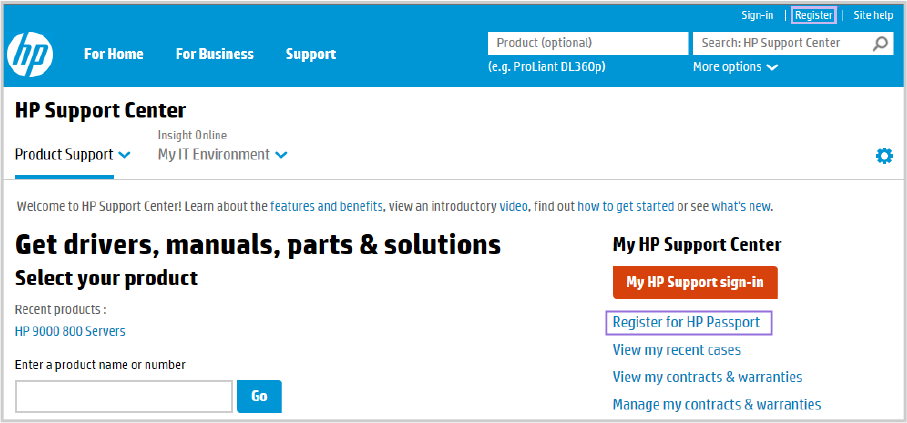Expand the My IT Environment chevron

point(281,155)
